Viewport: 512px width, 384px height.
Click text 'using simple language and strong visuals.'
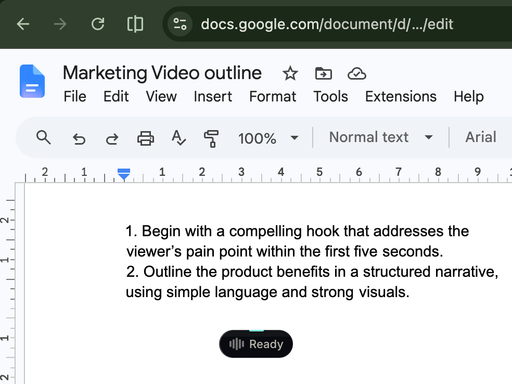point(268,292)
